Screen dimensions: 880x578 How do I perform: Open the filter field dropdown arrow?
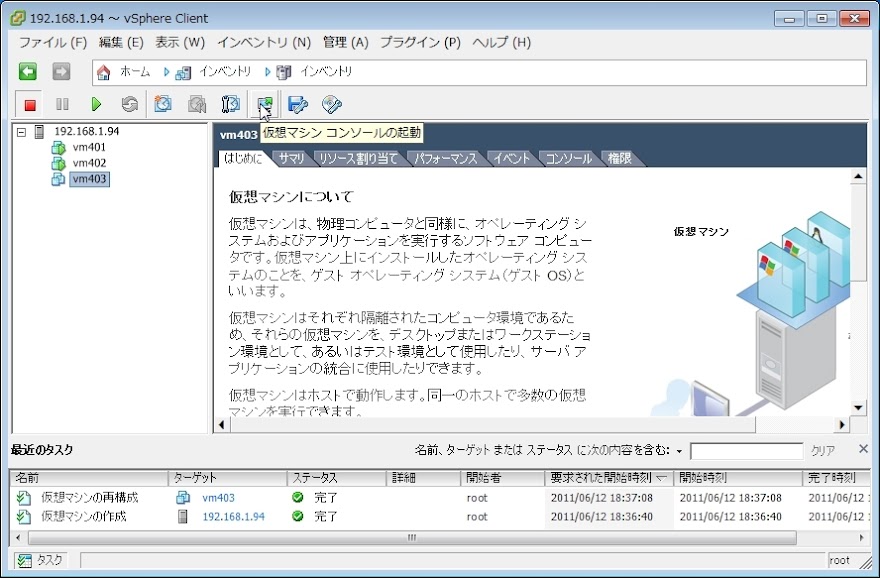(679, 451)
